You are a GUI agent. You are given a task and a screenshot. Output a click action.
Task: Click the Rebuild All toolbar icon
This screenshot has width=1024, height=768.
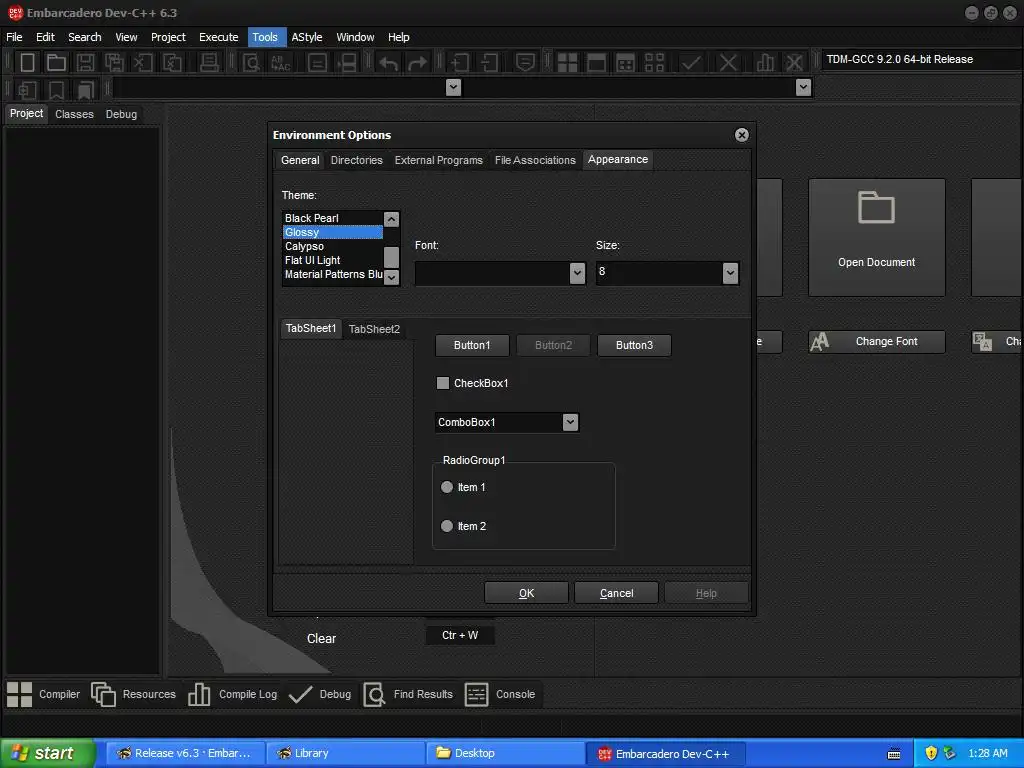pos(654,63)
